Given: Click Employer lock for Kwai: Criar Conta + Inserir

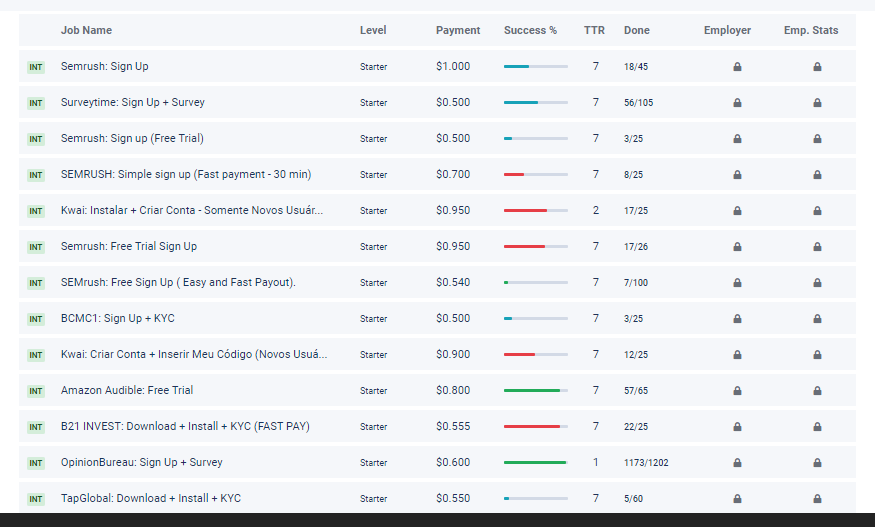Looking at the screenshot, I should (x=737, y=354).
